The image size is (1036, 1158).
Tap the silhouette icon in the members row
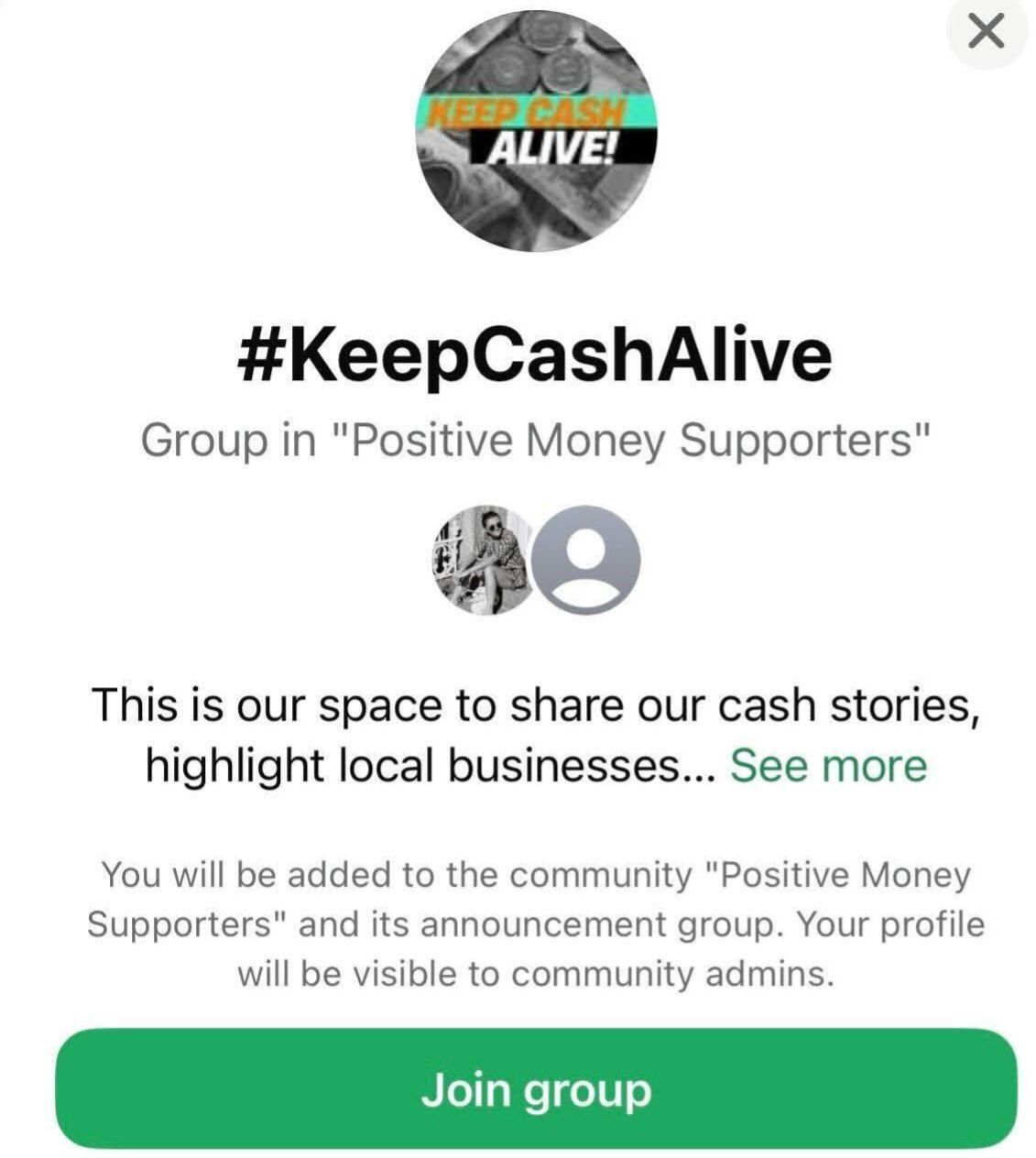click(x=585, y=559)
